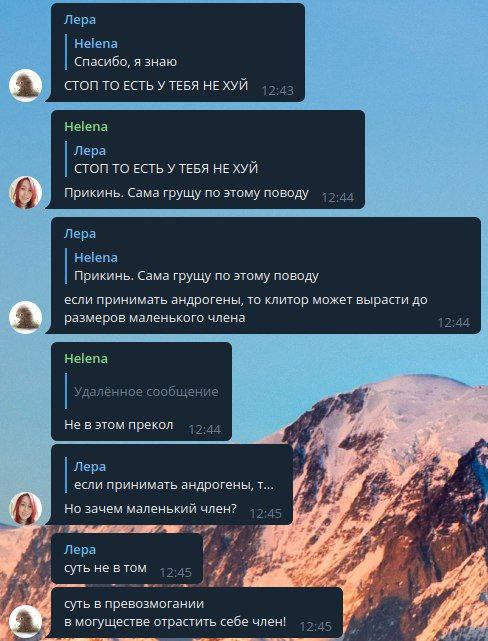Click the 12:44 timestamp on Helena's "Прикинь" message
488x641 pixels.
[338, 198]
